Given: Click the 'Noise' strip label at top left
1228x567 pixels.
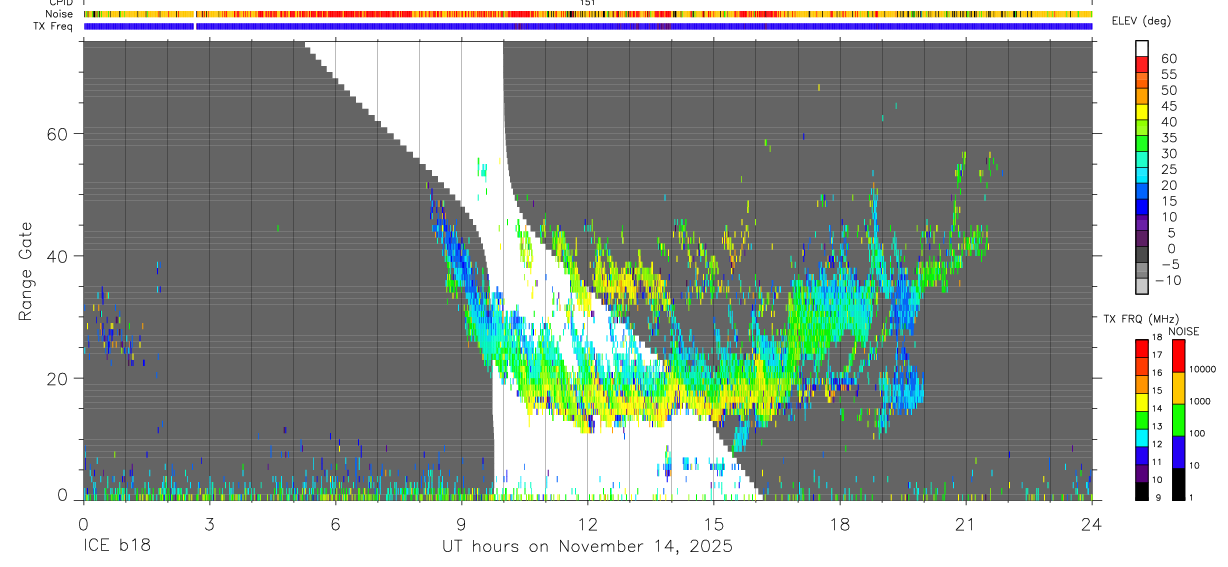Looking at the screenshot, I should pyautogui.click(x=60, y=14).
